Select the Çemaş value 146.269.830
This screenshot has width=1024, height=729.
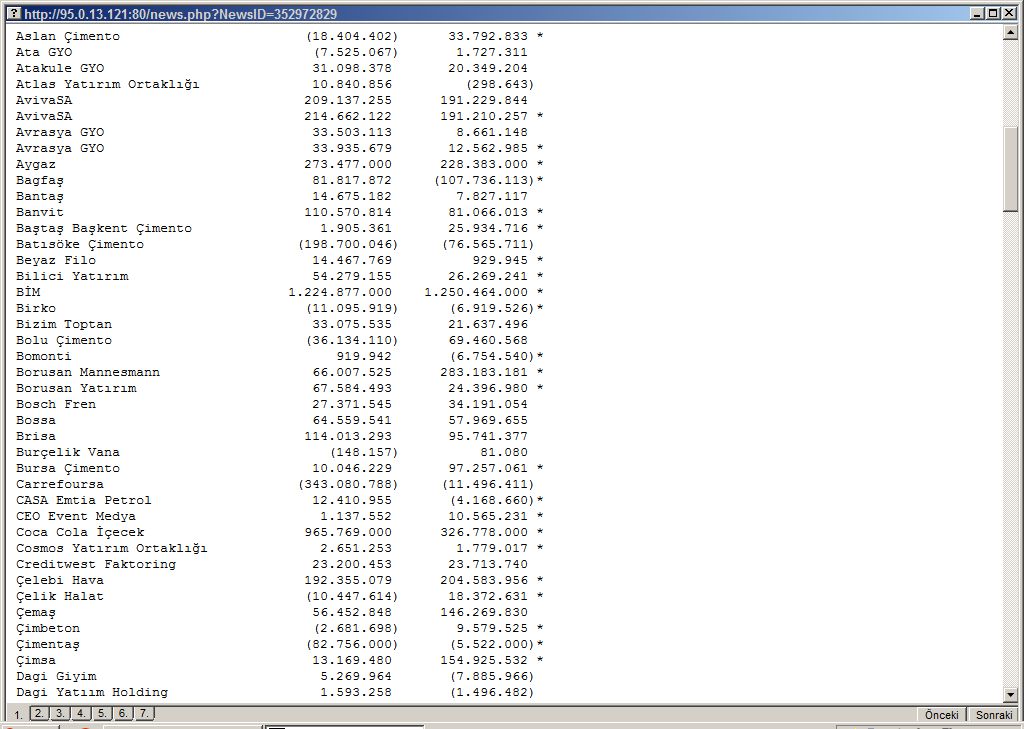pyautogui.click(x=484, y=613)
